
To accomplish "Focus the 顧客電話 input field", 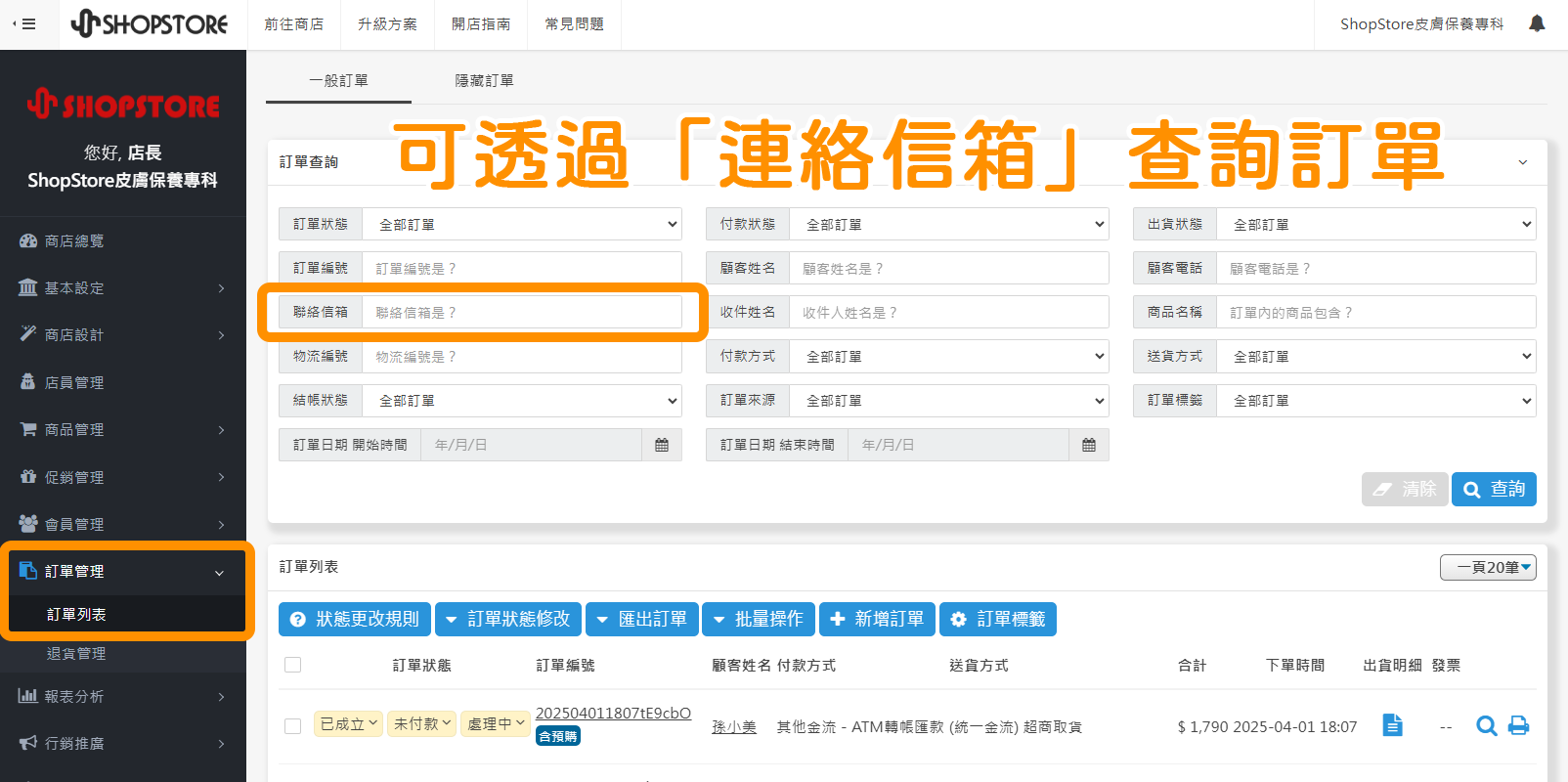I will tap(1376, 268).
